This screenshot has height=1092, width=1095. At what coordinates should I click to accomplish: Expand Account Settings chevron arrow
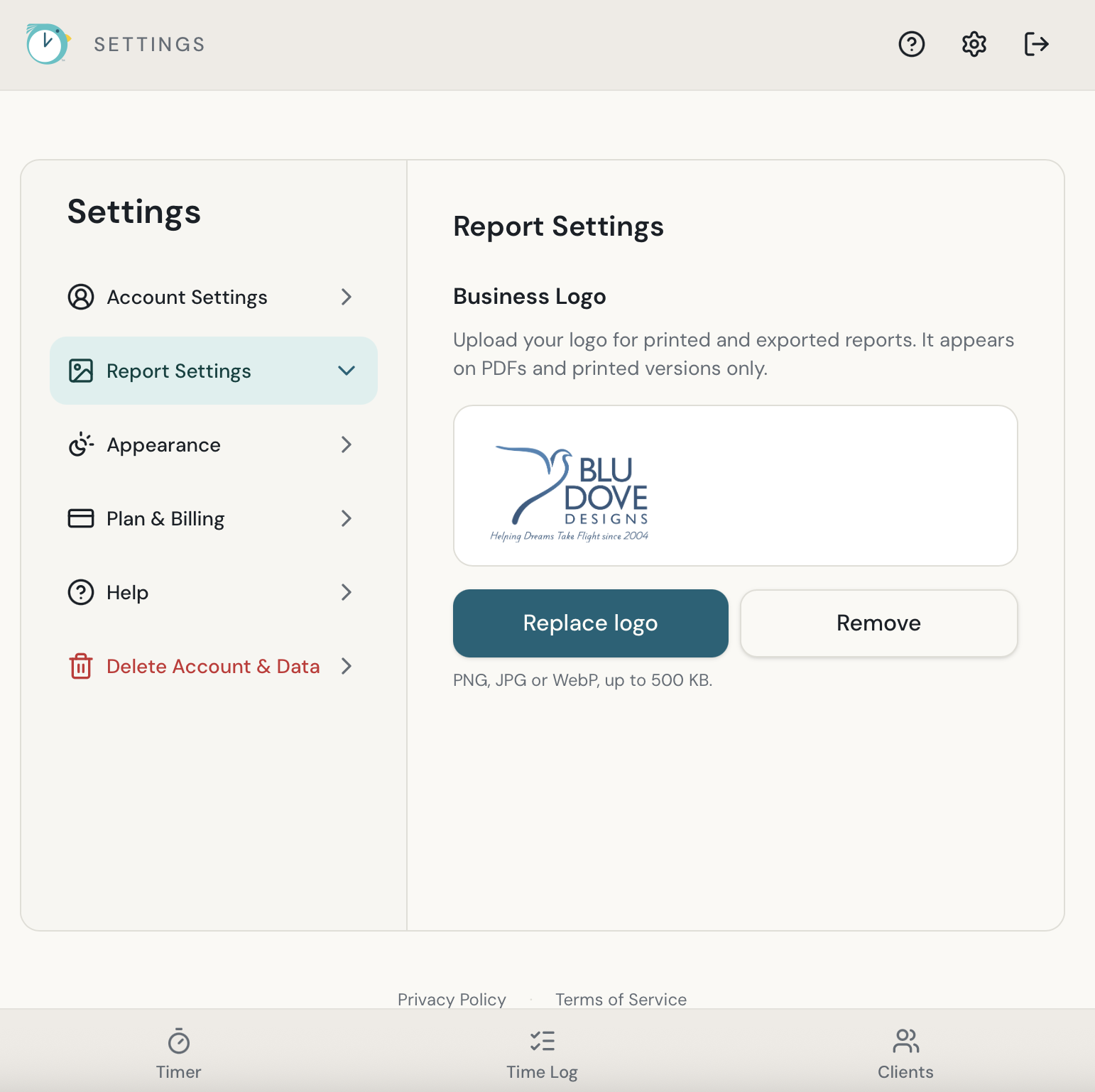coord(347,297)
